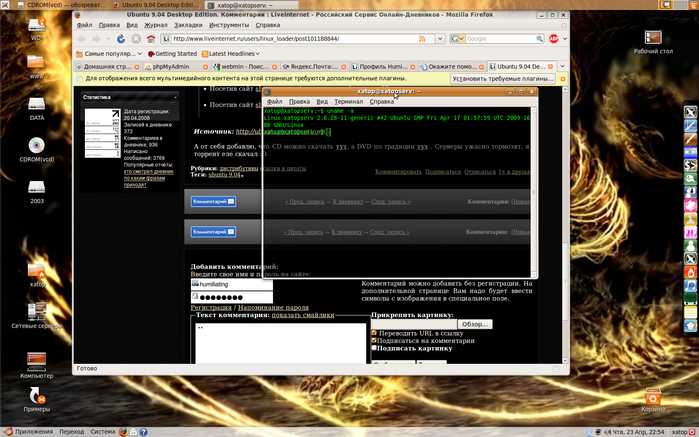Open the Компьютер desktop icon
Screen dimensions: 699x437
click(x=37, y=365)
